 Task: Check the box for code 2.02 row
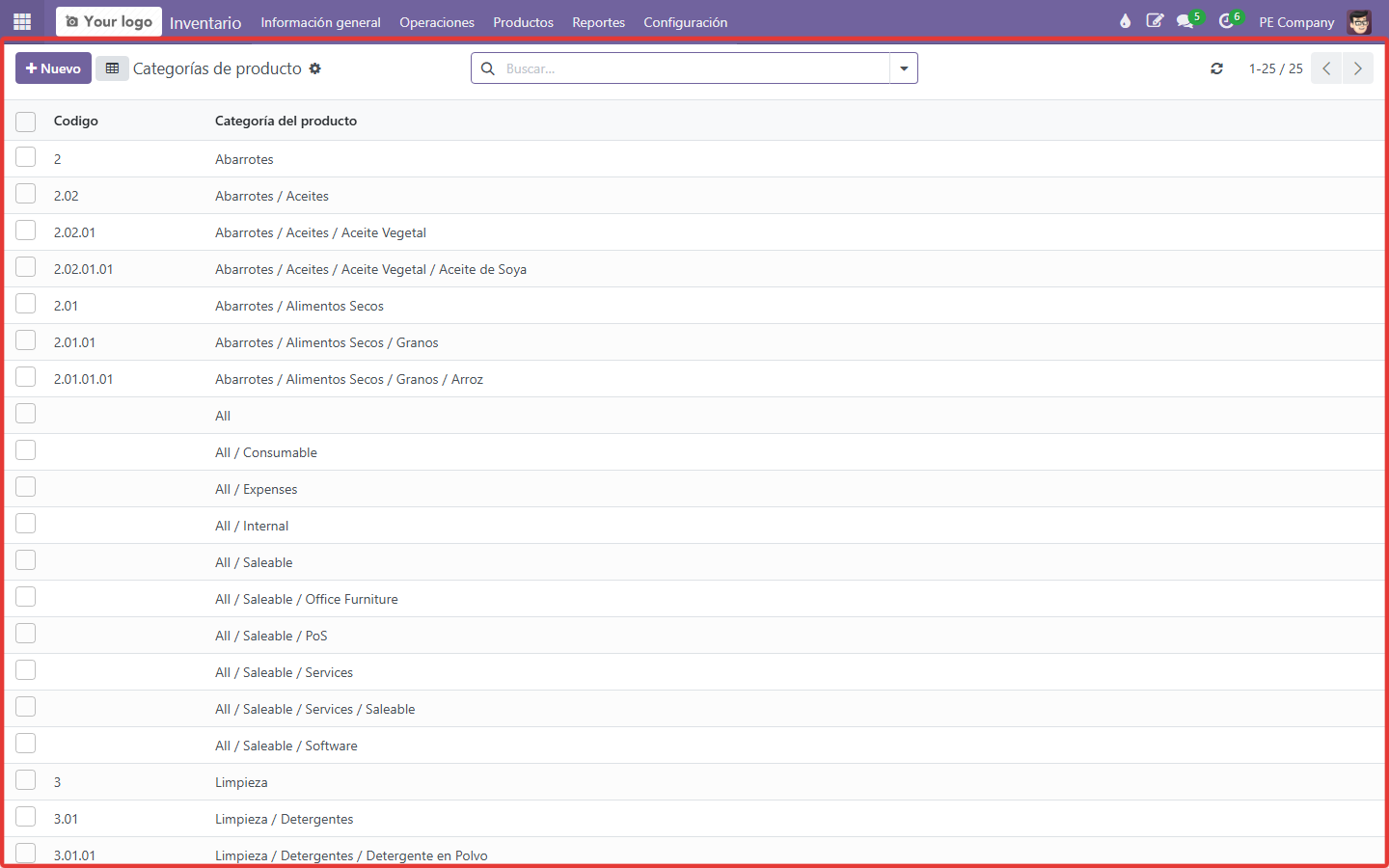26,194
